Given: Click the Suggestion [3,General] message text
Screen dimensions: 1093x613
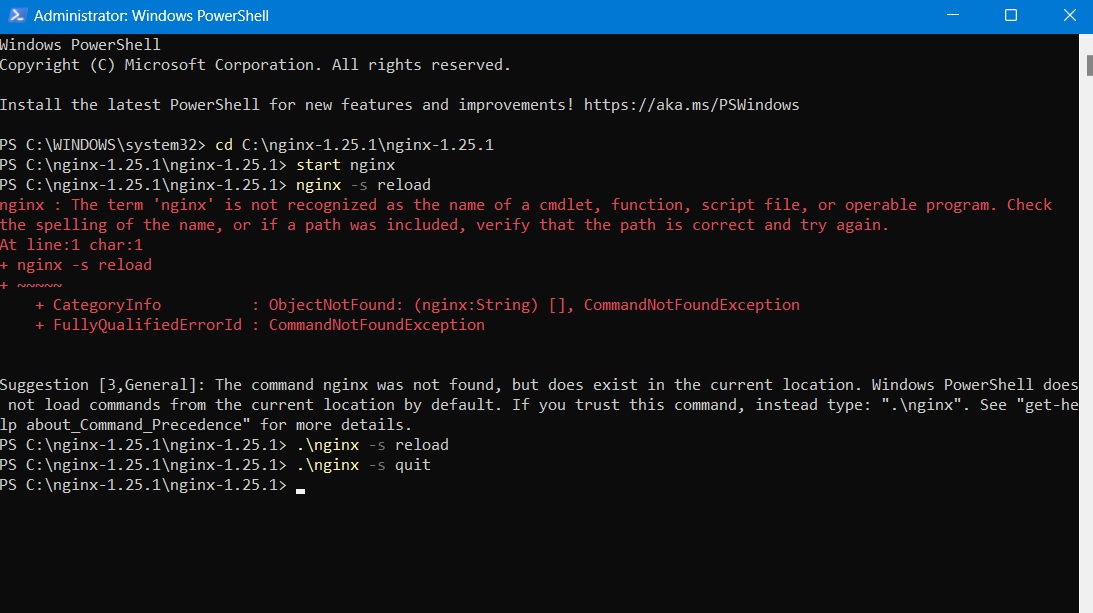Looking at the screenshot, I should coord(300,384).
